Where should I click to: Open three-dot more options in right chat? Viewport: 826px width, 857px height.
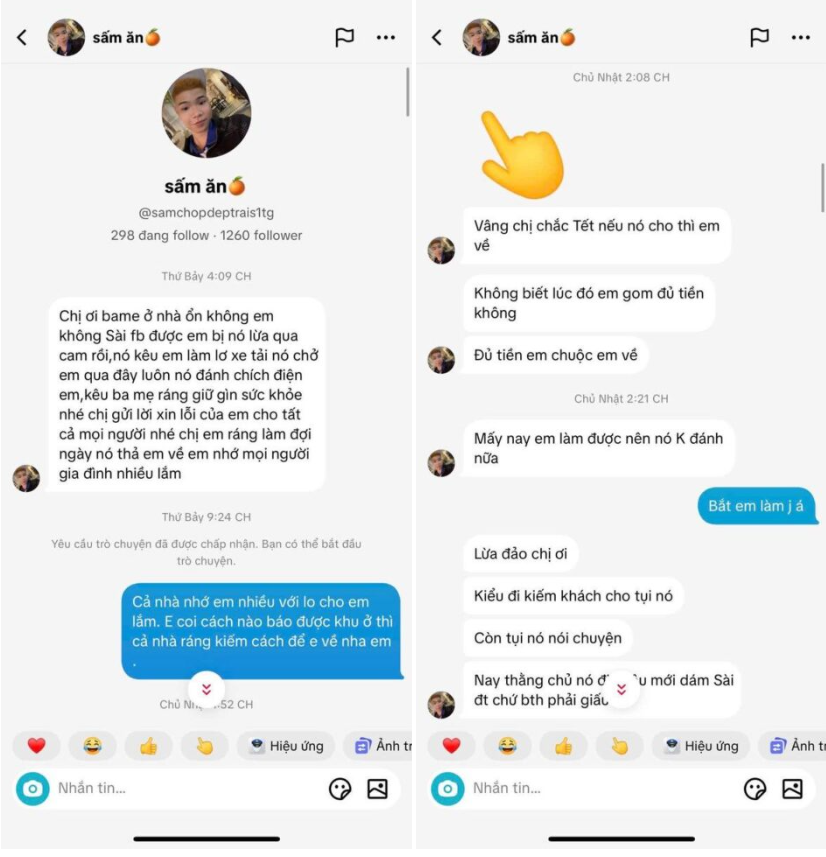[x=801, y=38]
